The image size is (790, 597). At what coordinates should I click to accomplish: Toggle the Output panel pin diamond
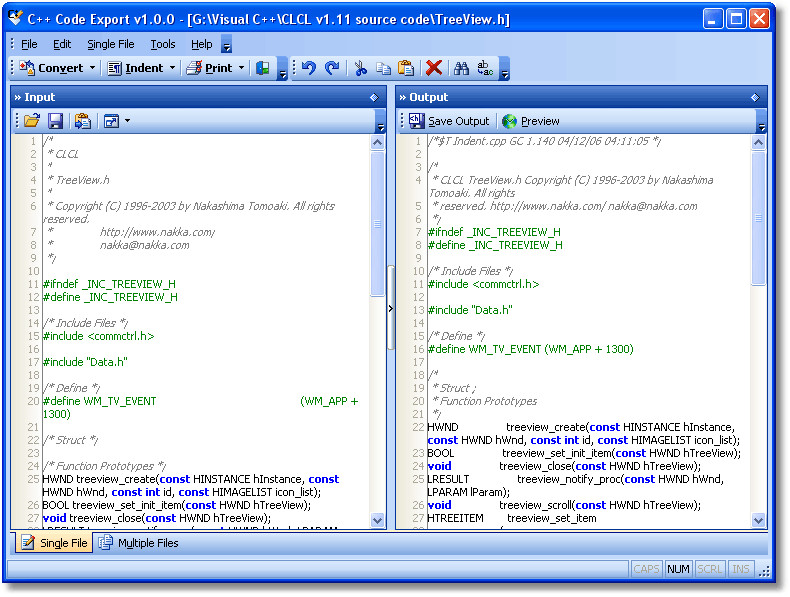(x=754, y=97)
